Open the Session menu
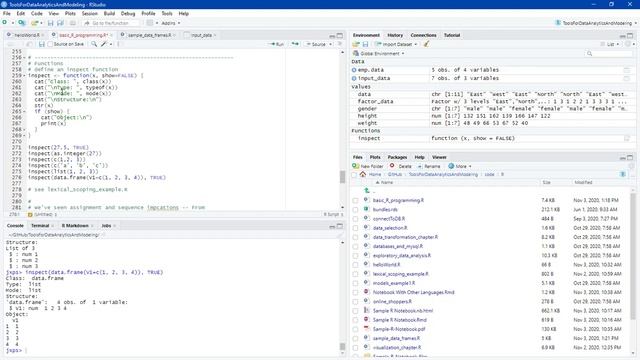This screenshot has width=640, height=360. pyautogui.click(x=89, y=13)
